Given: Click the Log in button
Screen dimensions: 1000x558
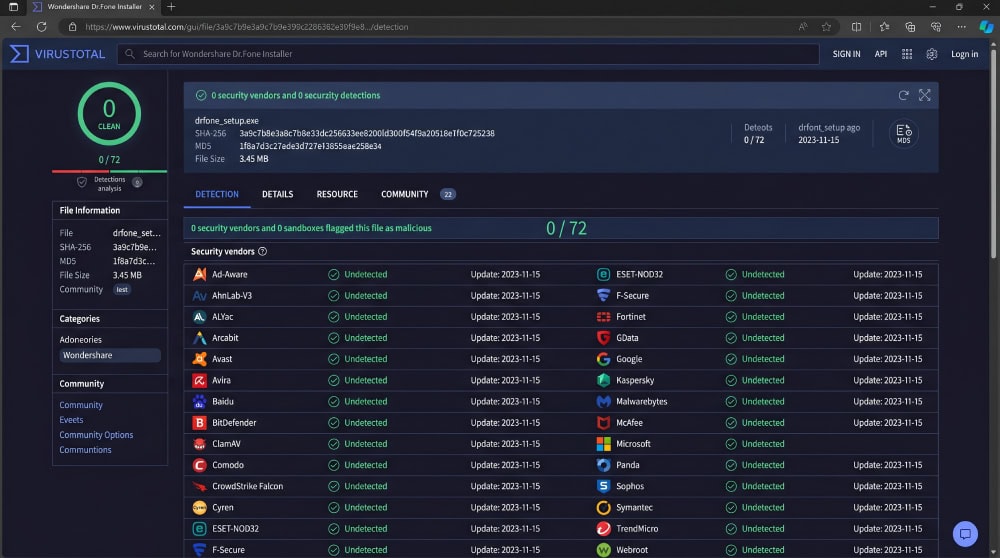Looking at the screenshot, I should pos(964,54).
